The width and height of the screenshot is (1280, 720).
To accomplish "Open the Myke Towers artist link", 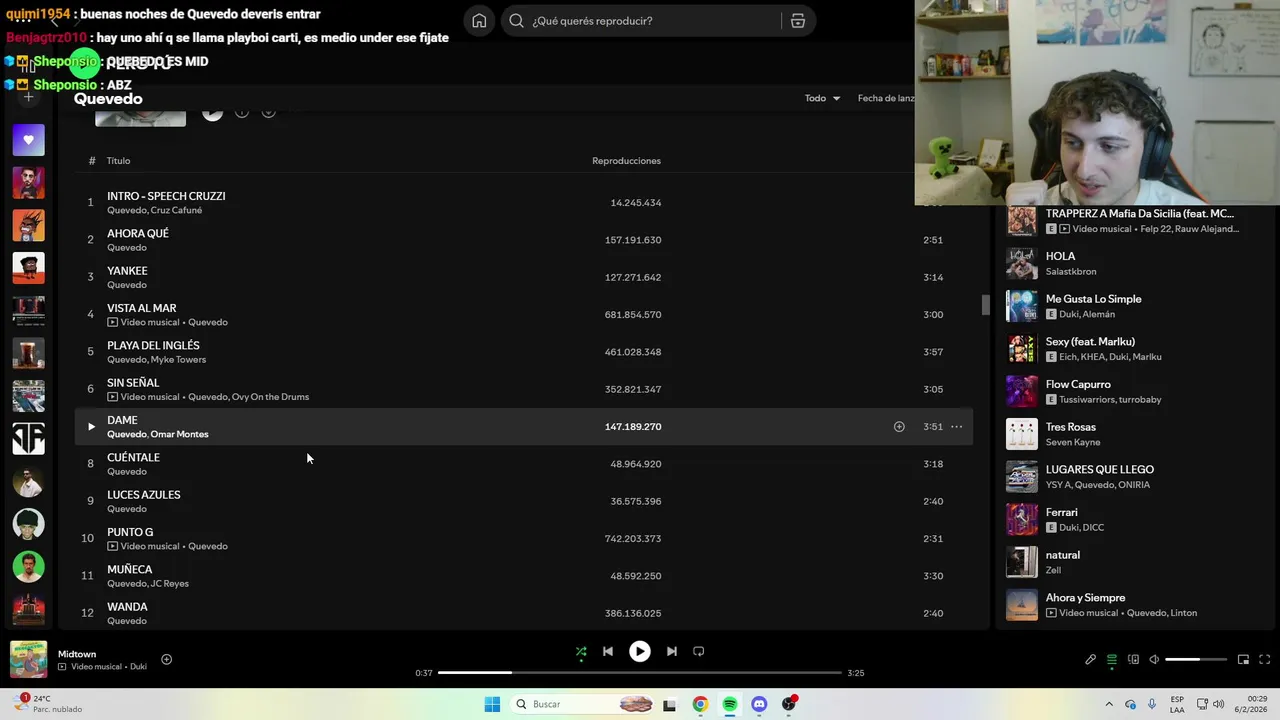I will 178,360.
